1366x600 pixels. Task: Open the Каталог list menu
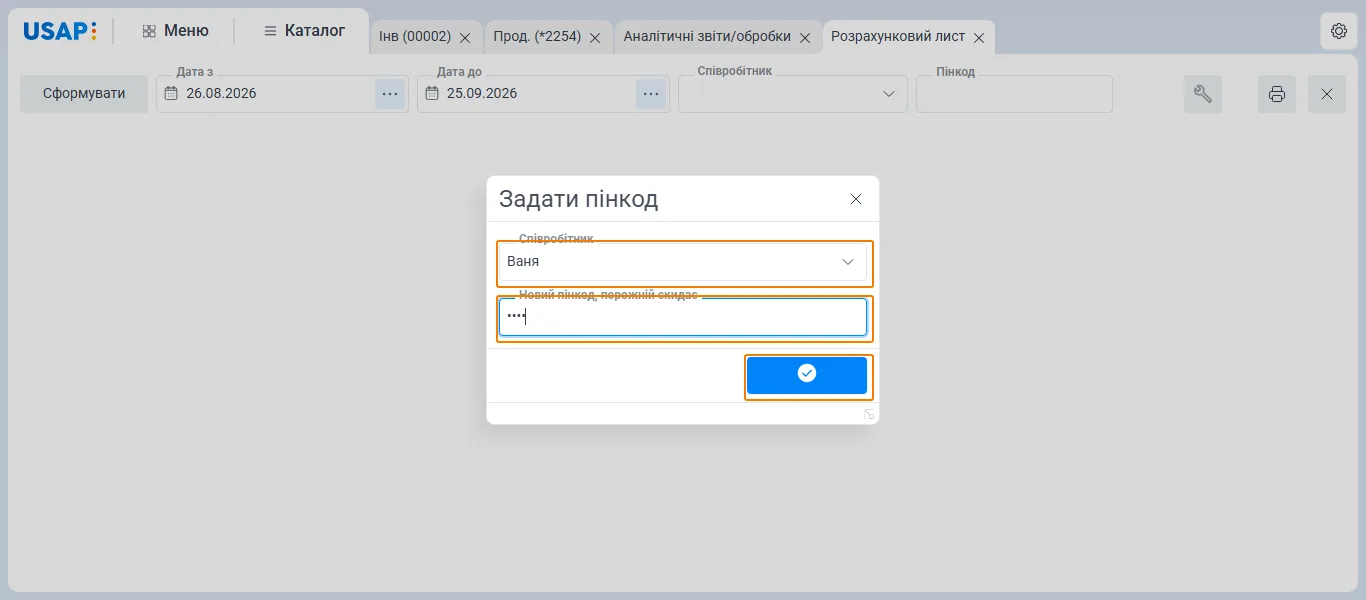(304, 31)
